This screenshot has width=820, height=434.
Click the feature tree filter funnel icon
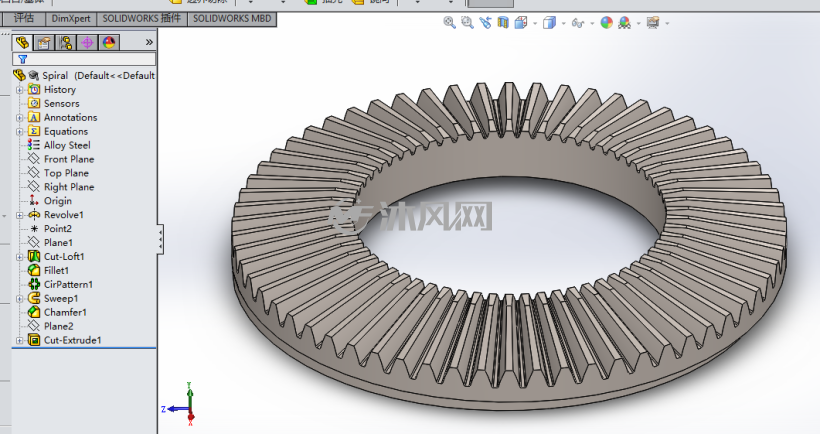tap(22, 59)
